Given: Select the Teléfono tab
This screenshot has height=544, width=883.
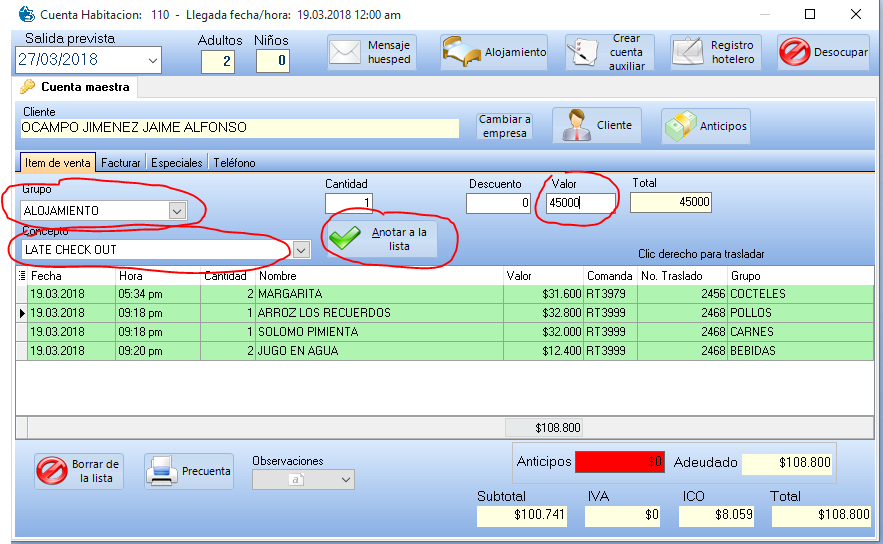Looking at the screenshot, I should pos(234,163).
